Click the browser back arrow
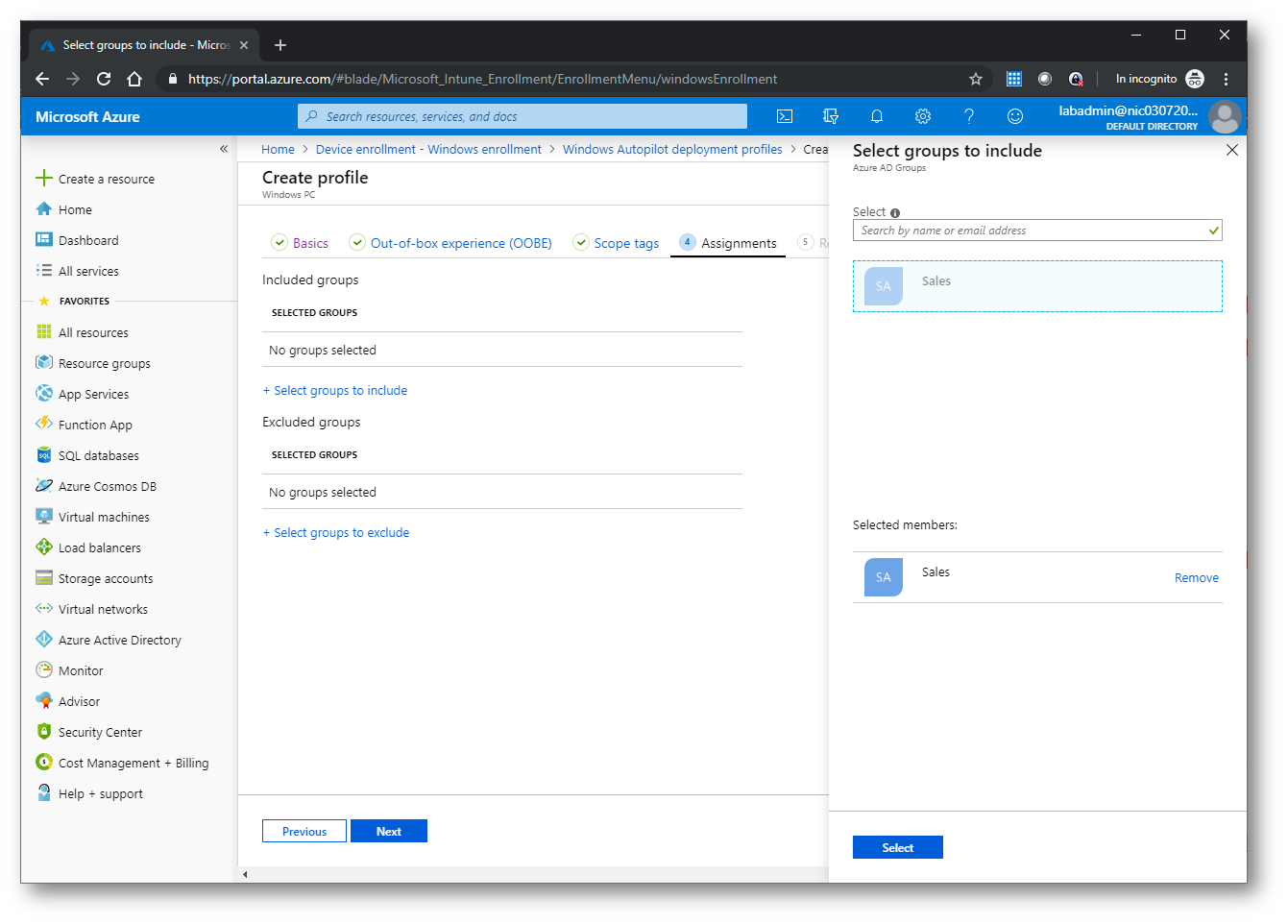Screen dimensions: 1288x924 coord(41,79)
